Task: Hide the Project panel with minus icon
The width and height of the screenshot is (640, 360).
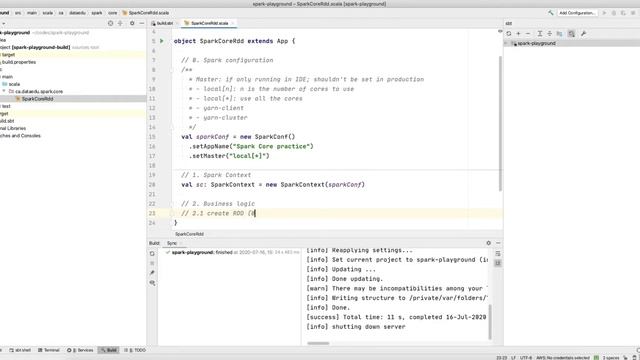Action: (x=142, y=24)
